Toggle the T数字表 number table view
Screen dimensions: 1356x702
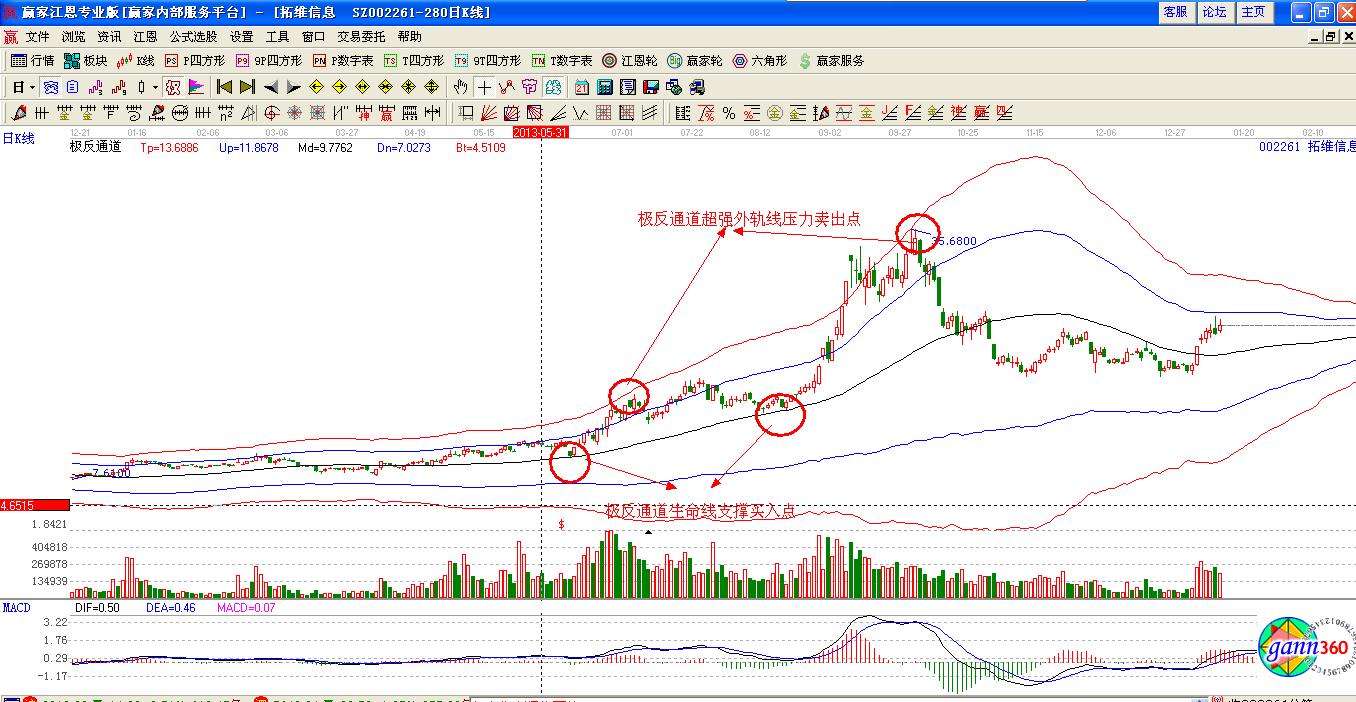pos(562,61)
